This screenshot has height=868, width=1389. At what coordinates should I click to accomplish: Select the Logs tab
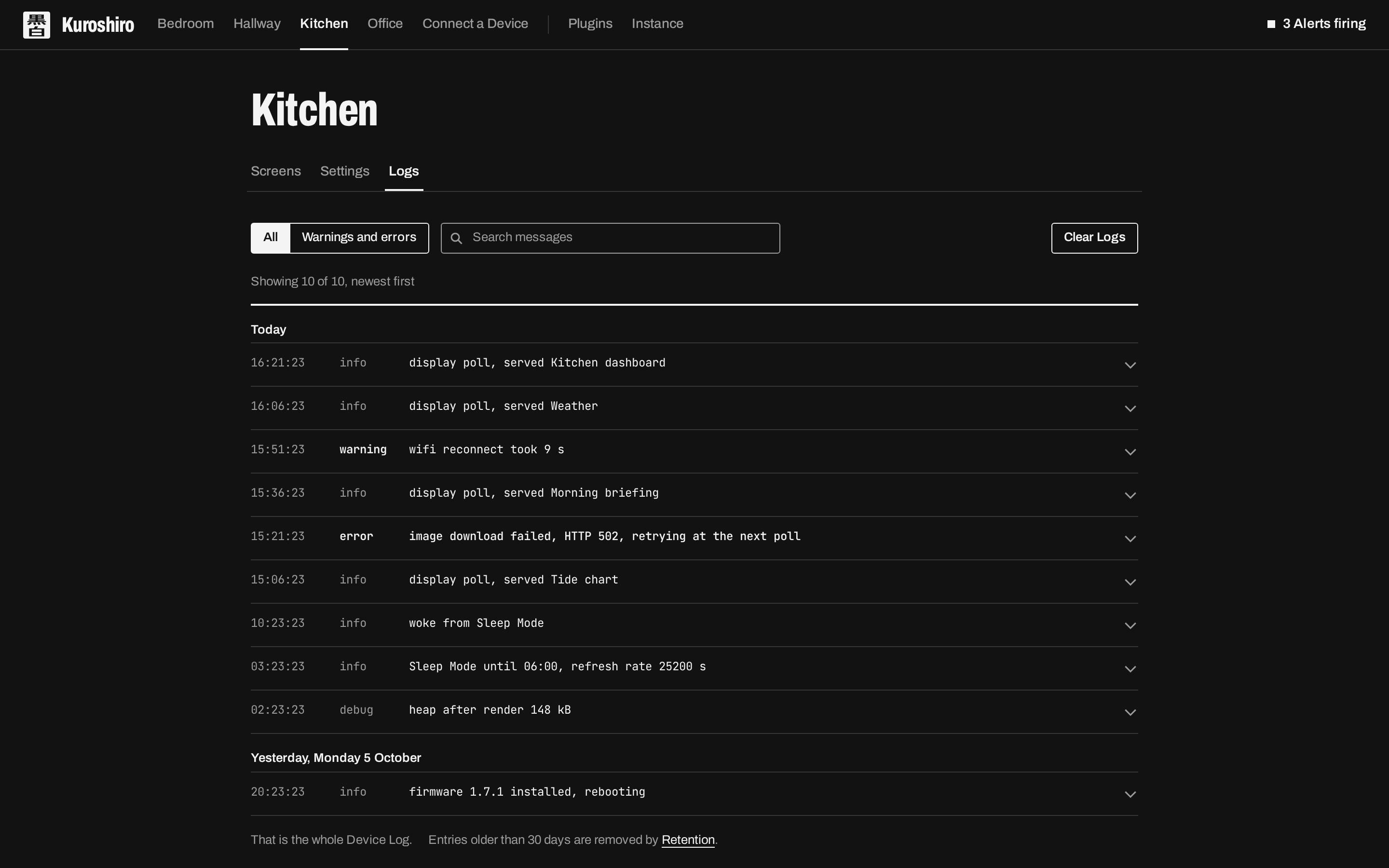pyautogui.click(x=404, y=172)
